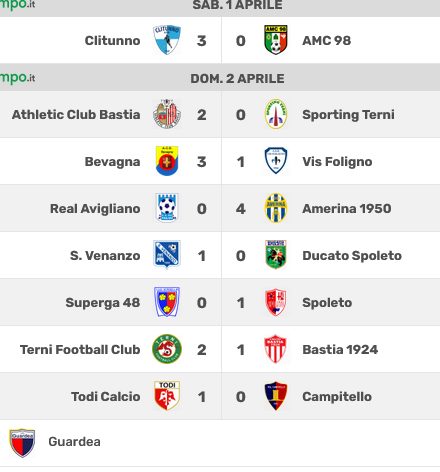Click the Ducato Spoleto green crest
The image size is (440, 472).
click(x=276, y=255)
